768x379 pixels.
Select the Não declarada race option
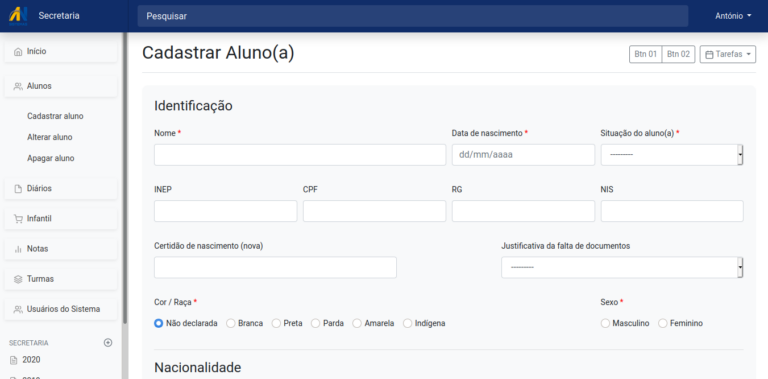(158, 323)
